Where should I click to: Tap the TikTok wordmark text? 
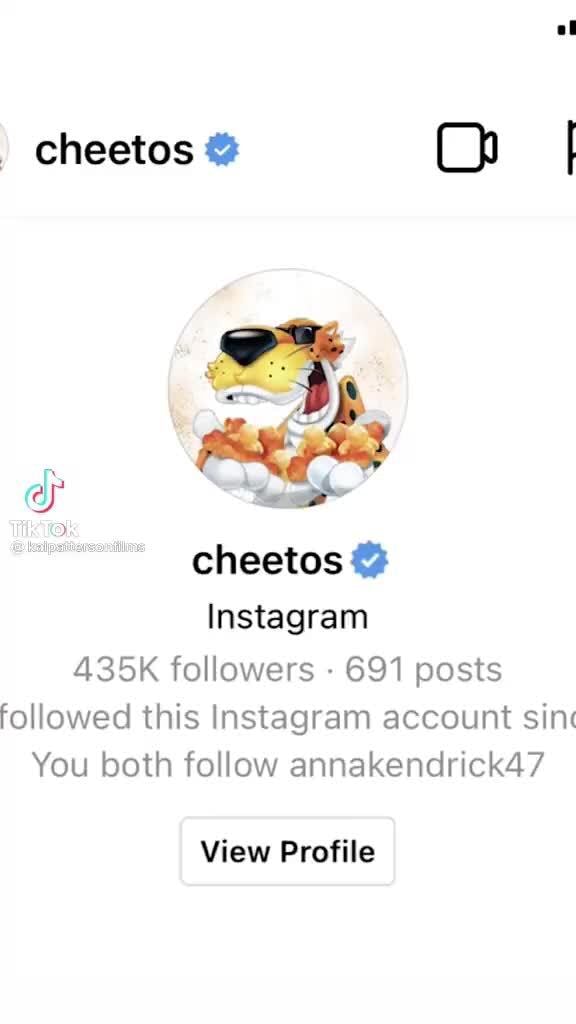[44, 528]
